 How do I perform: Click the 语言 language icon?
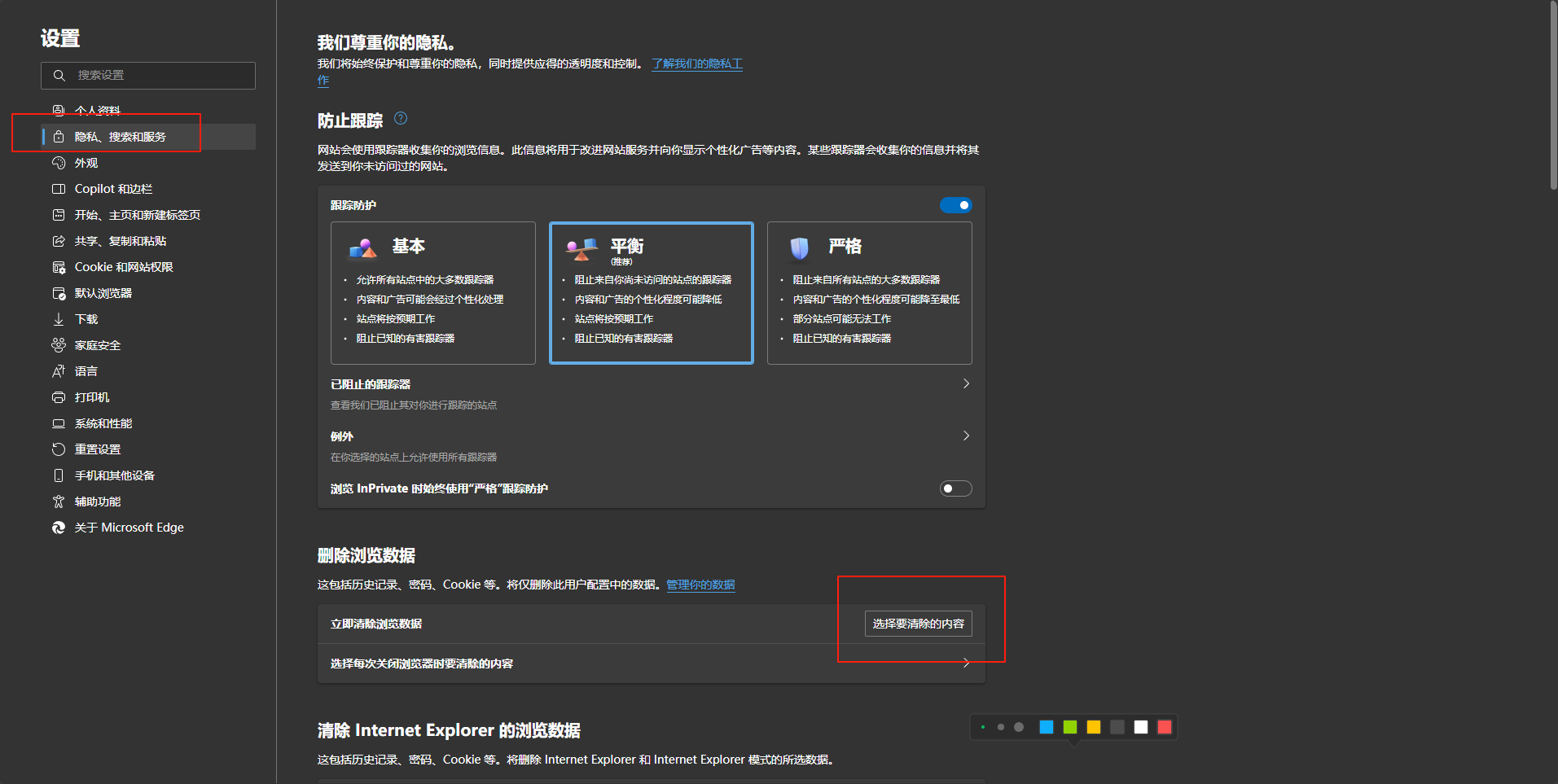tap(59, 371)
